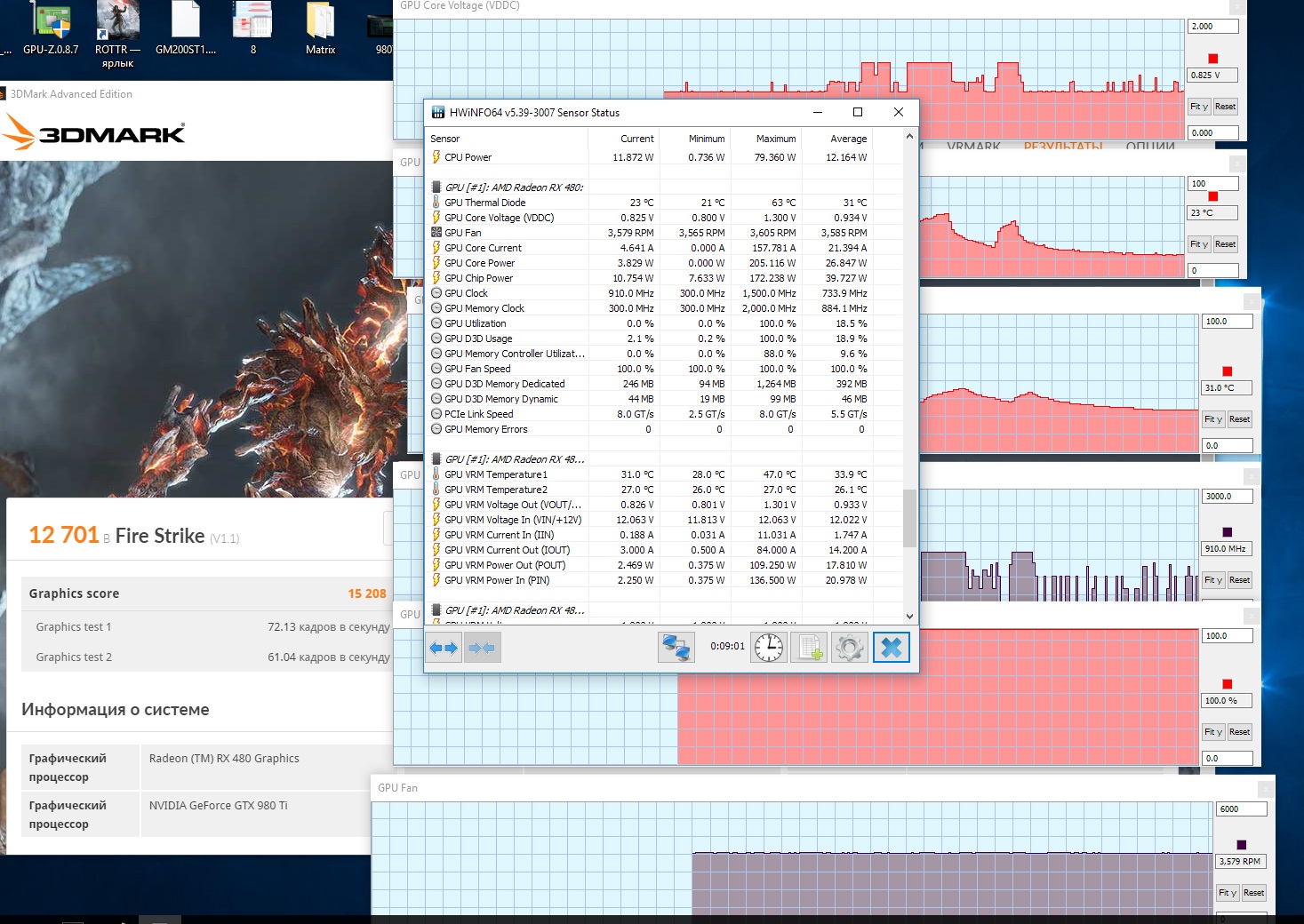Click the 3000.0 maximum field of the clock graph
The image size is (1304, 924).
pos(1227,497)
